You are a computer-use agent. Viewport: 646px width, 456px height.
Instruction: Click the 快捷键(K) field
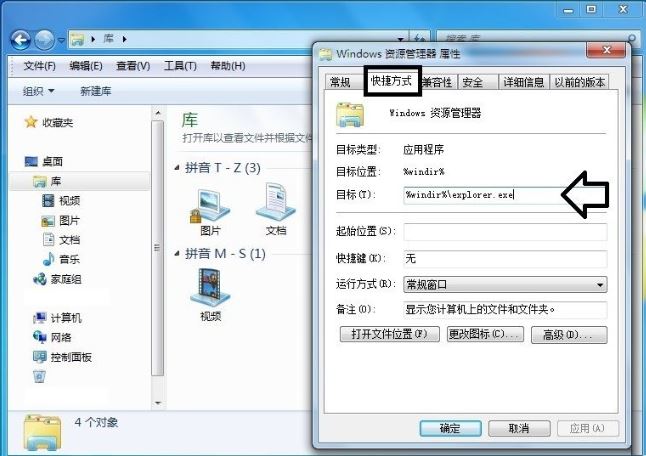[x=505, y=259]
